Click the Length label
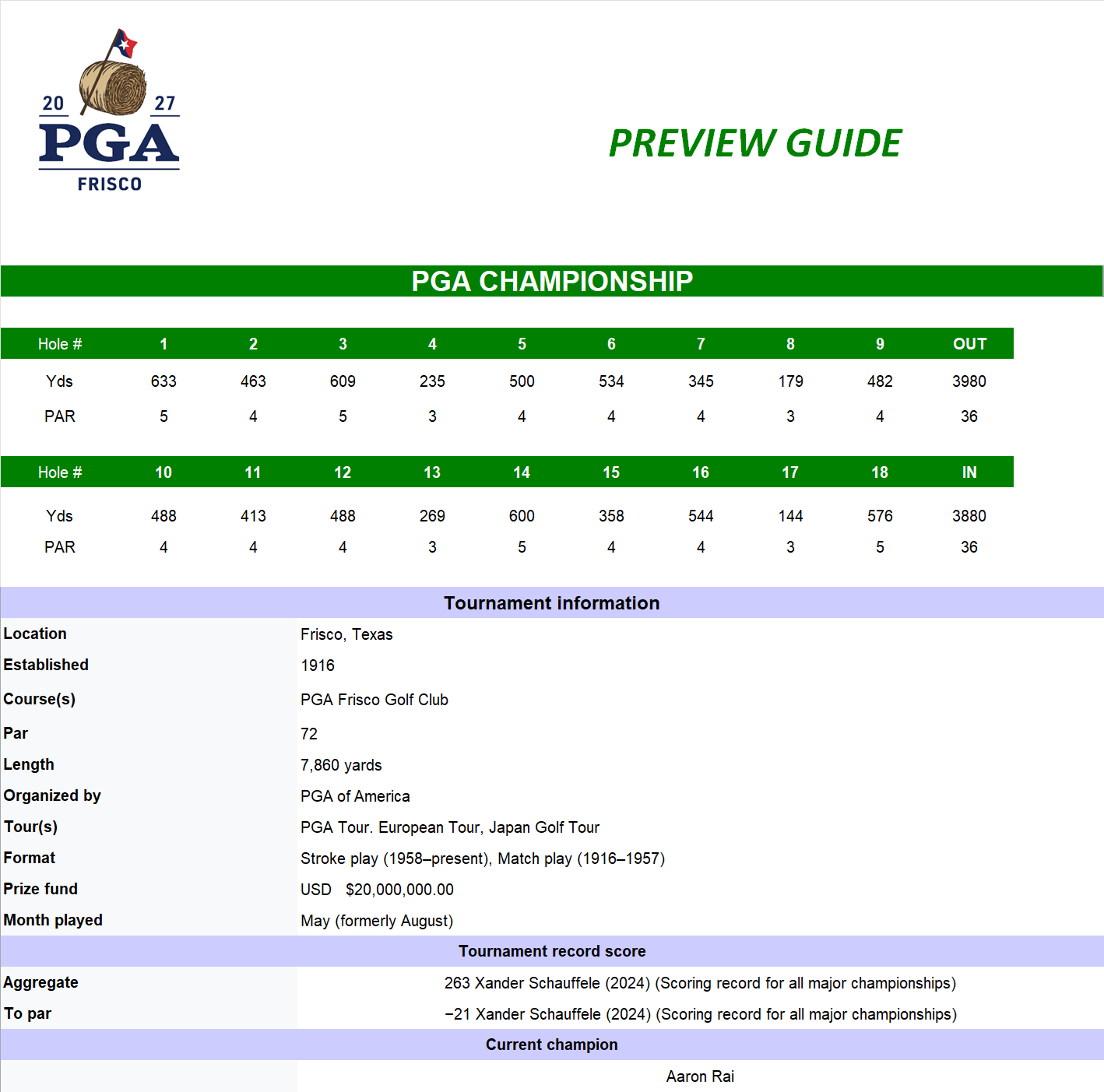 pos(29,764)
